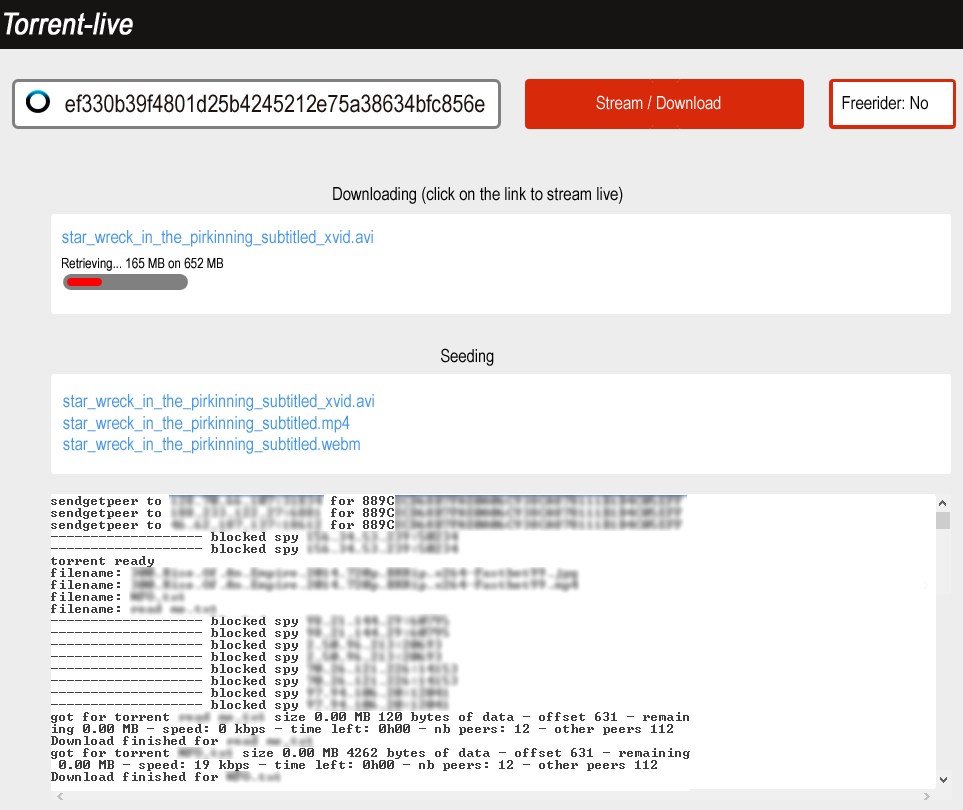Screen dimensions: 963x810
Task: Click the 'Seeding' section heading
Action: (x=467, y=356)
